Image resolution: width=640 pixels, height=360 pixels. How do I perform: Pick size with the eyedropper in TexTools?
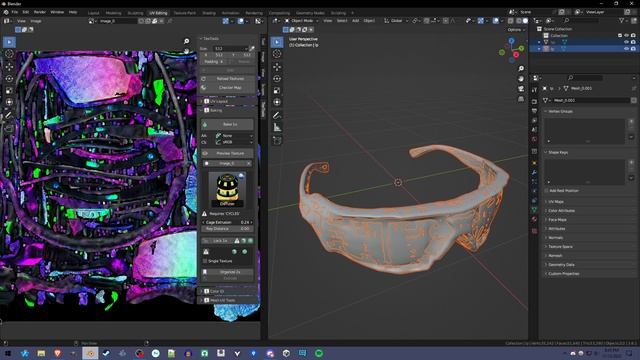click(x=252, y=49)
